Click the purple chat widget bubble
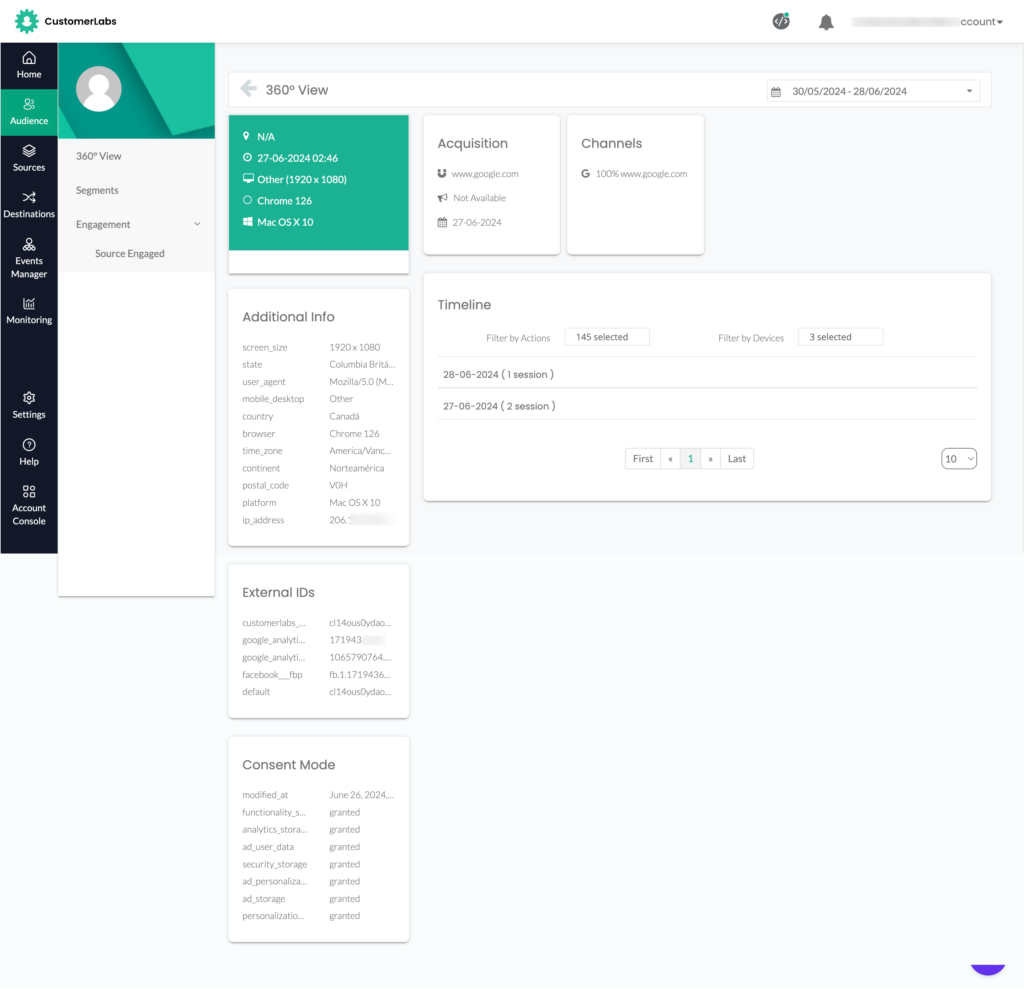The height and width of the screenshot is (989, 1024). (x=987, y=970)
